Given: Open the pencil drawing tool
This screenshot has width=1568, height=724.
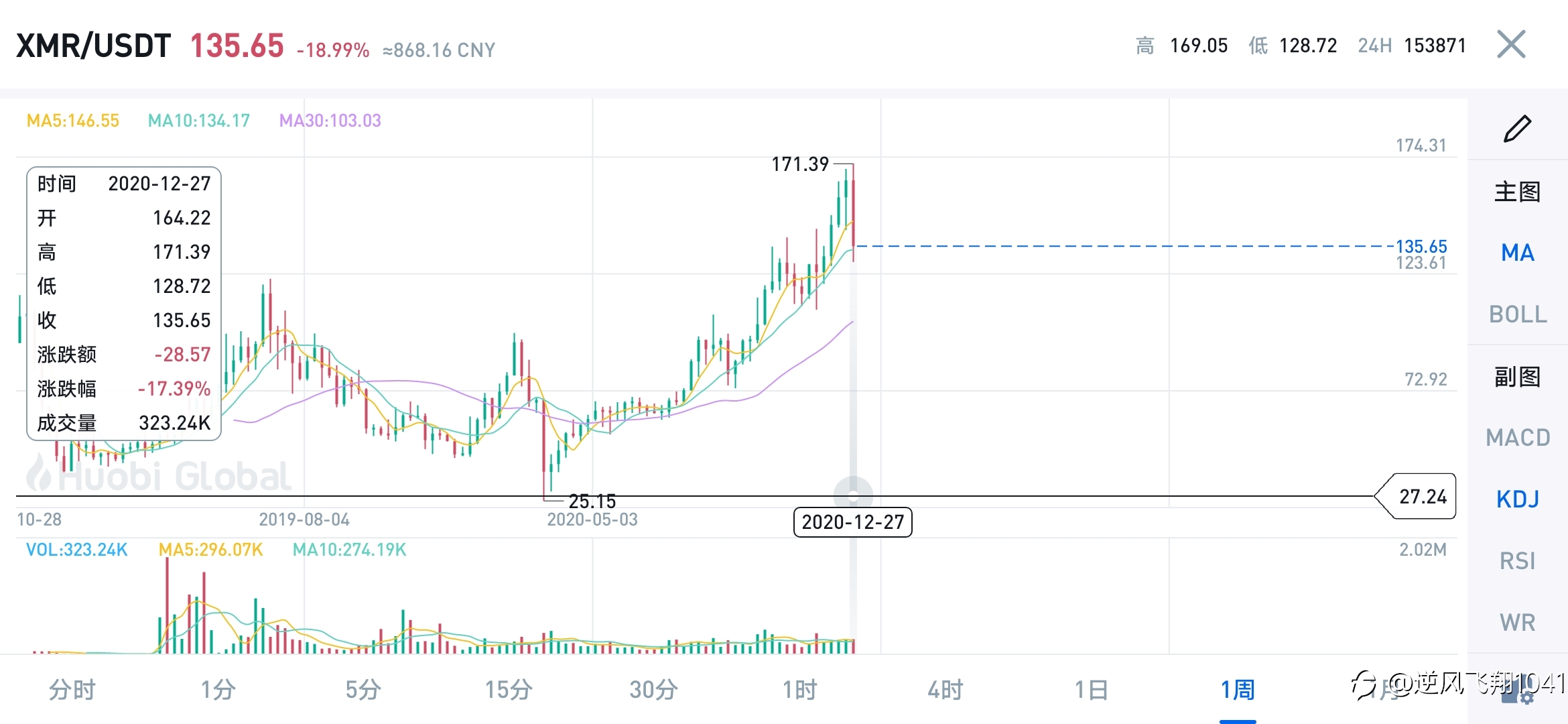Looking at the screenshot, I should pos(1517,129).
